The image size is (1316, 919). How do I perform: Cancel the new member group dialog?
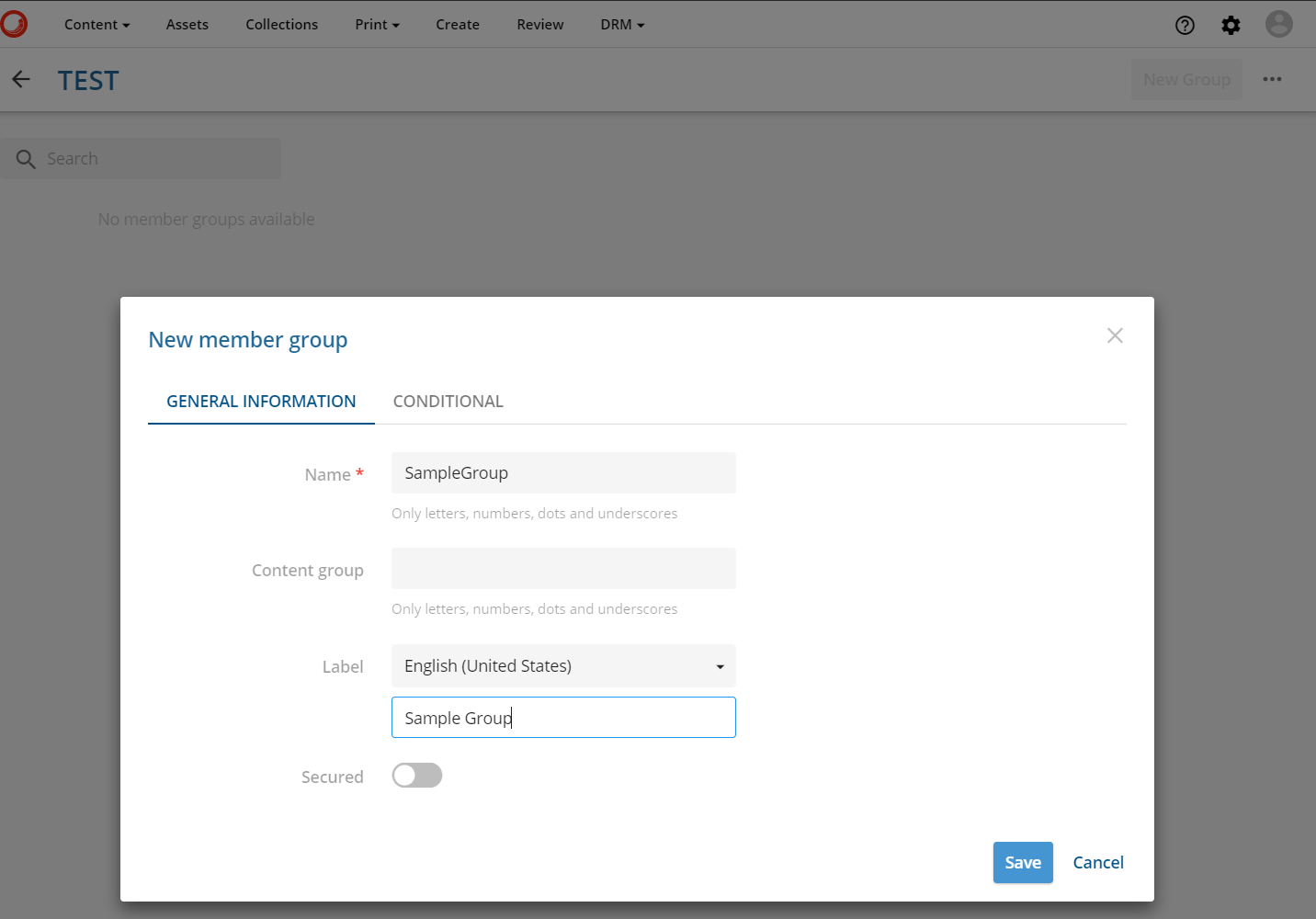tap(1098, 863)
